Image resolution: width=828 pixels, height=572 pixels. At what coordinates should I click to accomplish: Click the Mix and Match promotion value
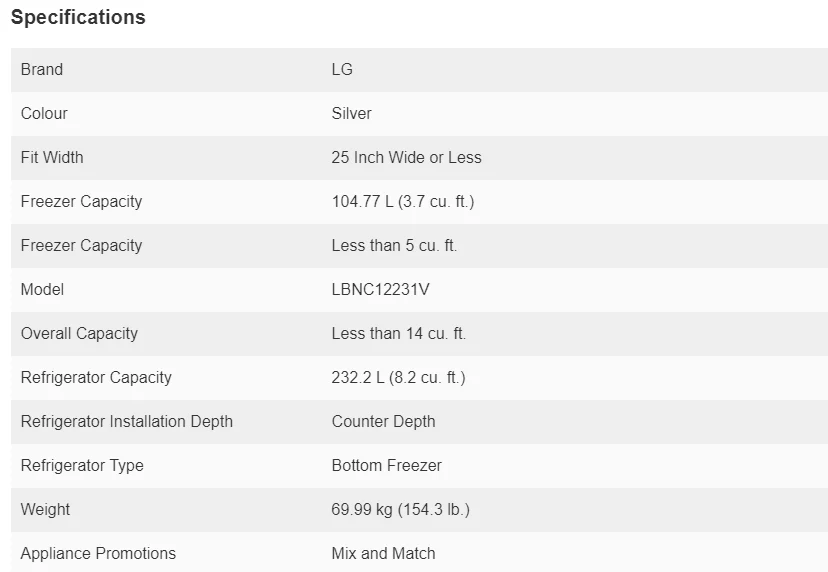click(383, 554)
